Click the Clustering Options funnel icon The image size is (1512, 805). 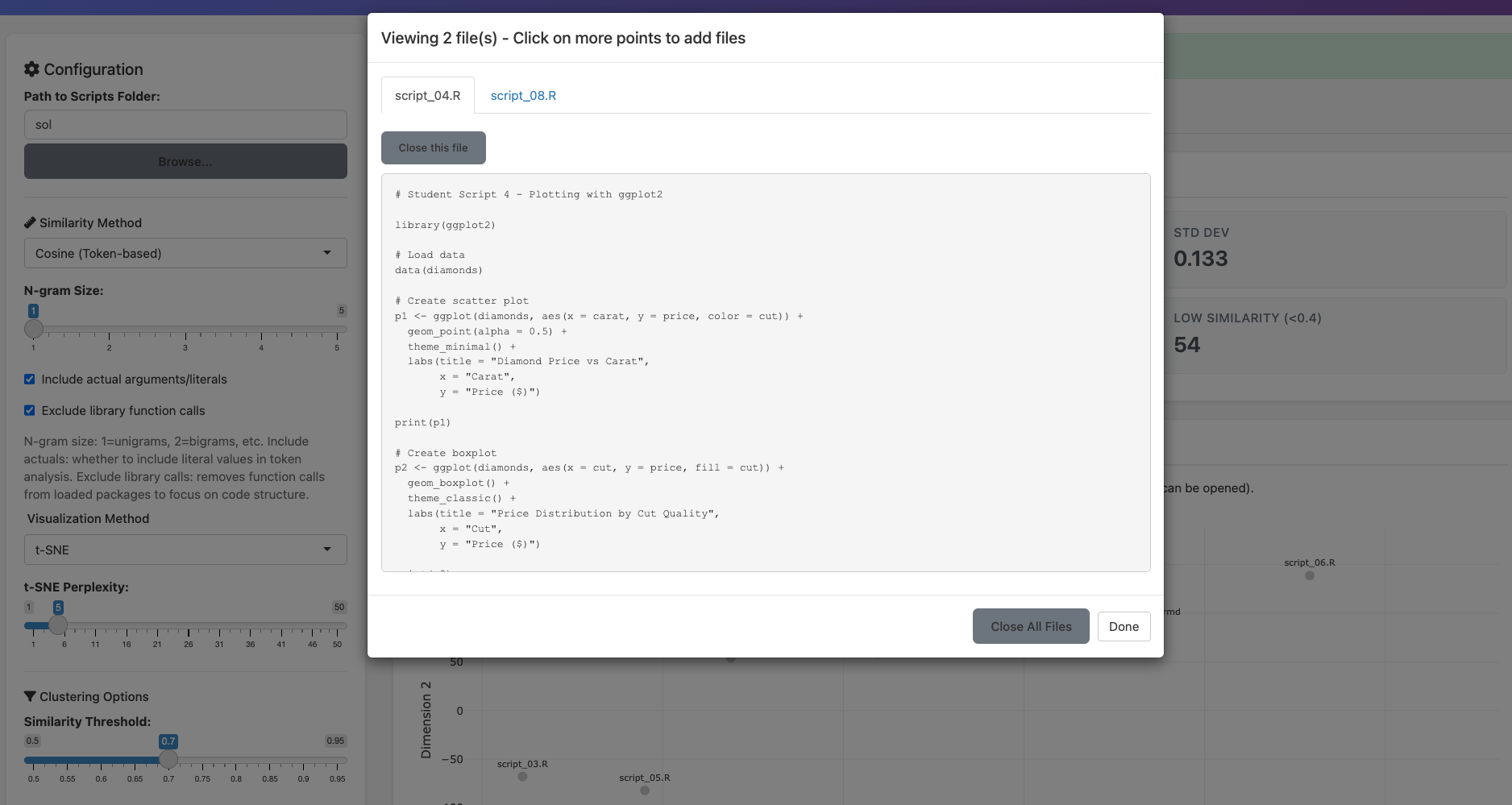(x=31, y=696)
